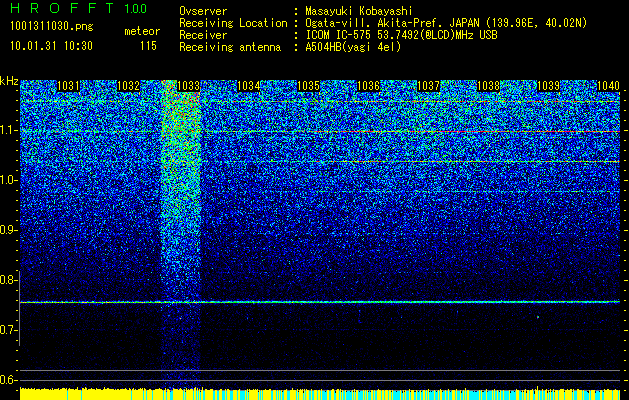The width and height of the screenshot is (629, 400).
Task: Click the 1.0 frequency axis label
Action: tap(8, 180)
